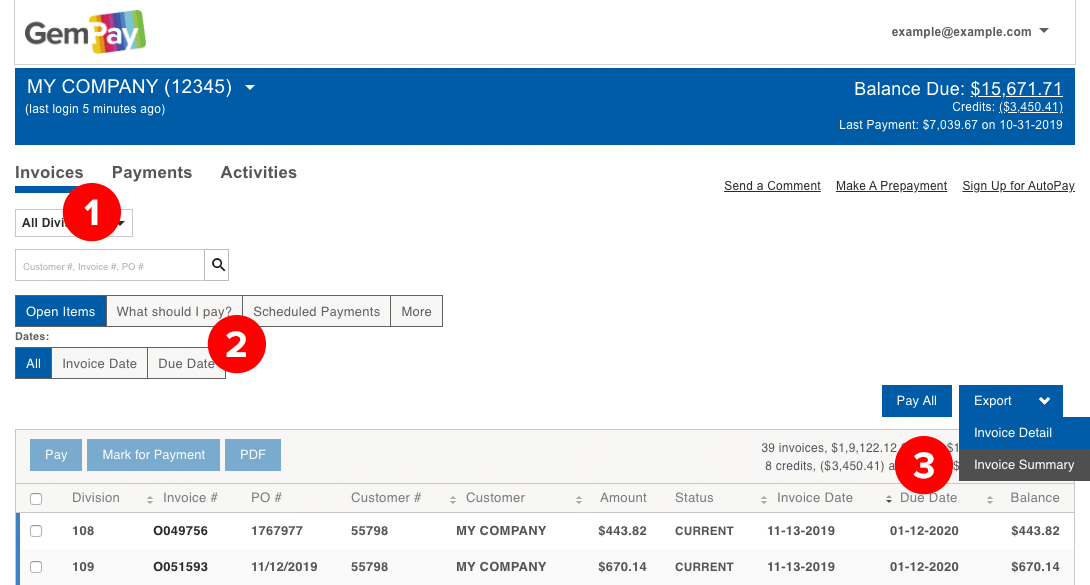This screenshot has height=585, width=1090.
Task: Open the Export dropdown button
Action: click(1010, 401)
